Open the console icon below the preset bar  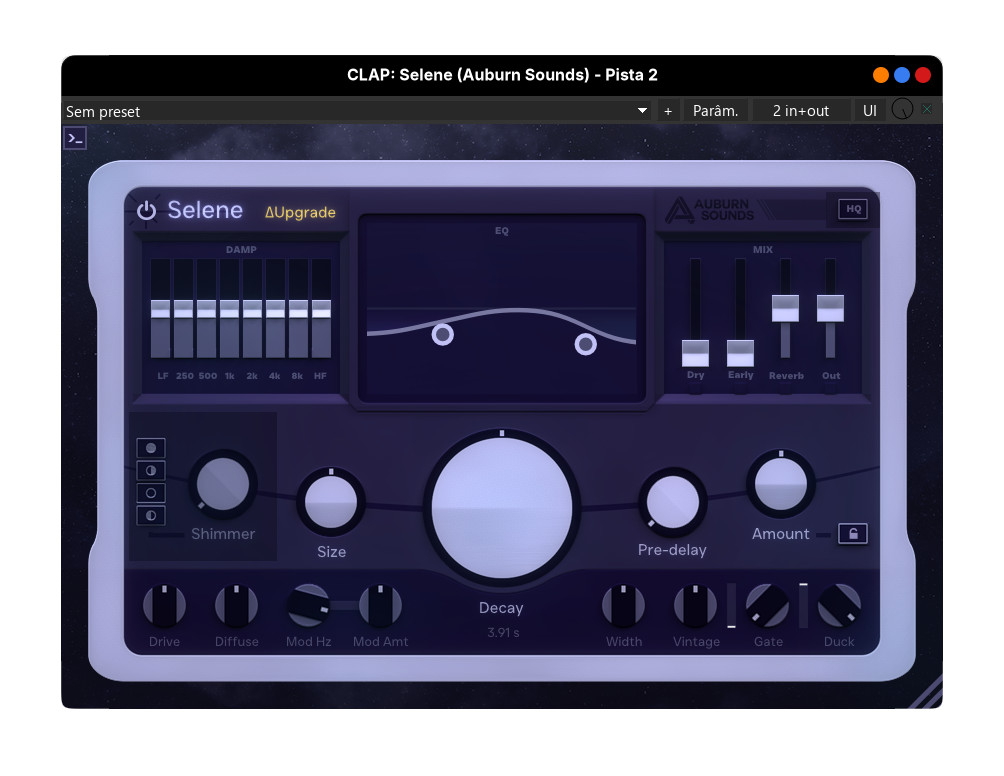pyautogui.click(x=75, y=139)
